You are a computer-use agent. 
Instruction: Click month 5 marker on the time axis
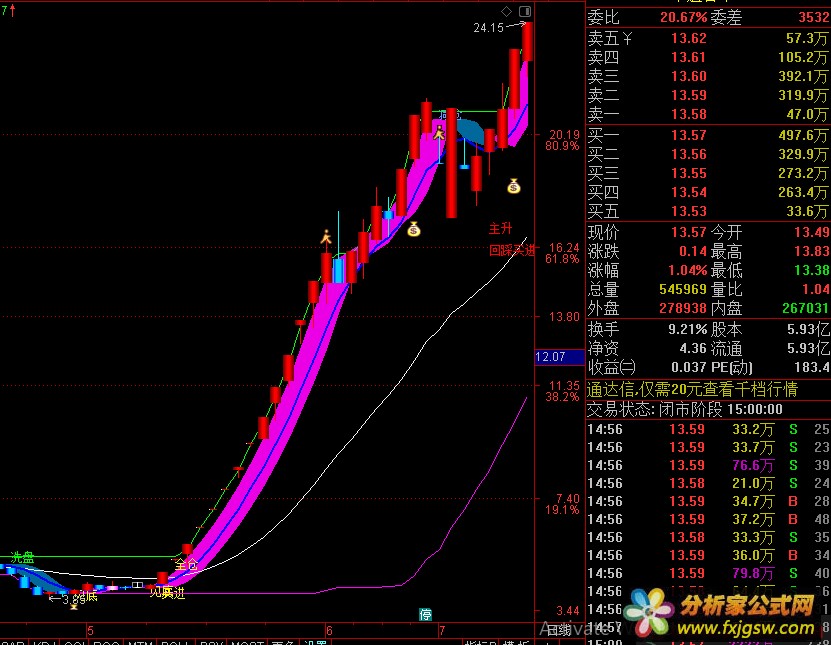(90, 631)
